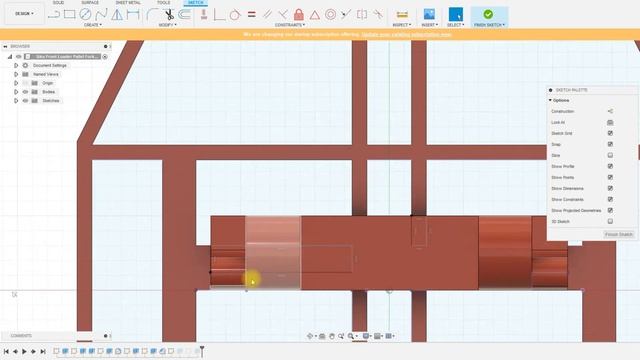Hide the Sketches folder with its eye icon

[25, 100]
